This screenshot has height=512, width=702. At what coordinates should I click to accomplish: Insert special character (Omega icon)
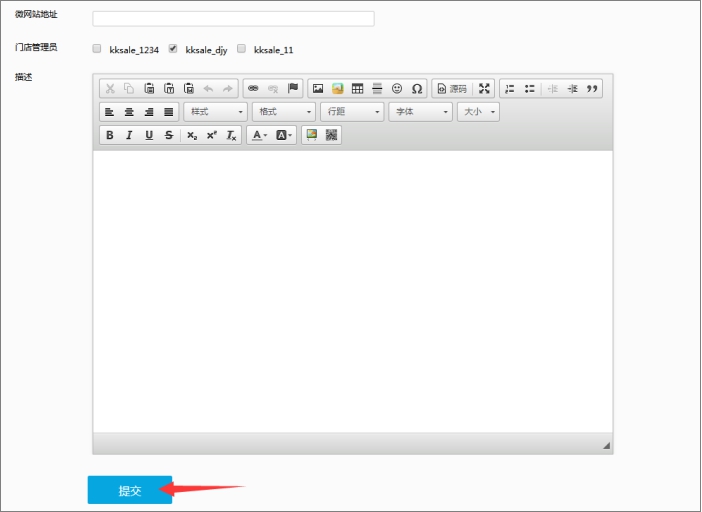click(x=417, y=89)
